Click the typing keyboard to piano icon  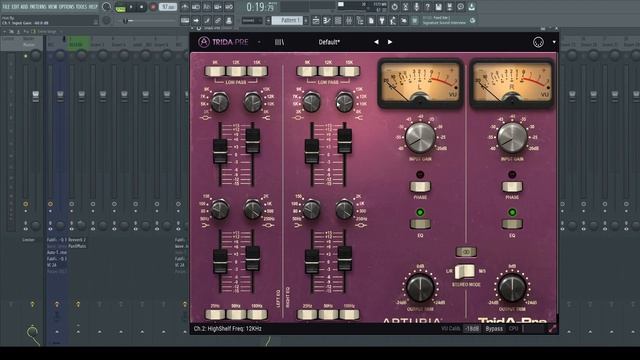185,20
